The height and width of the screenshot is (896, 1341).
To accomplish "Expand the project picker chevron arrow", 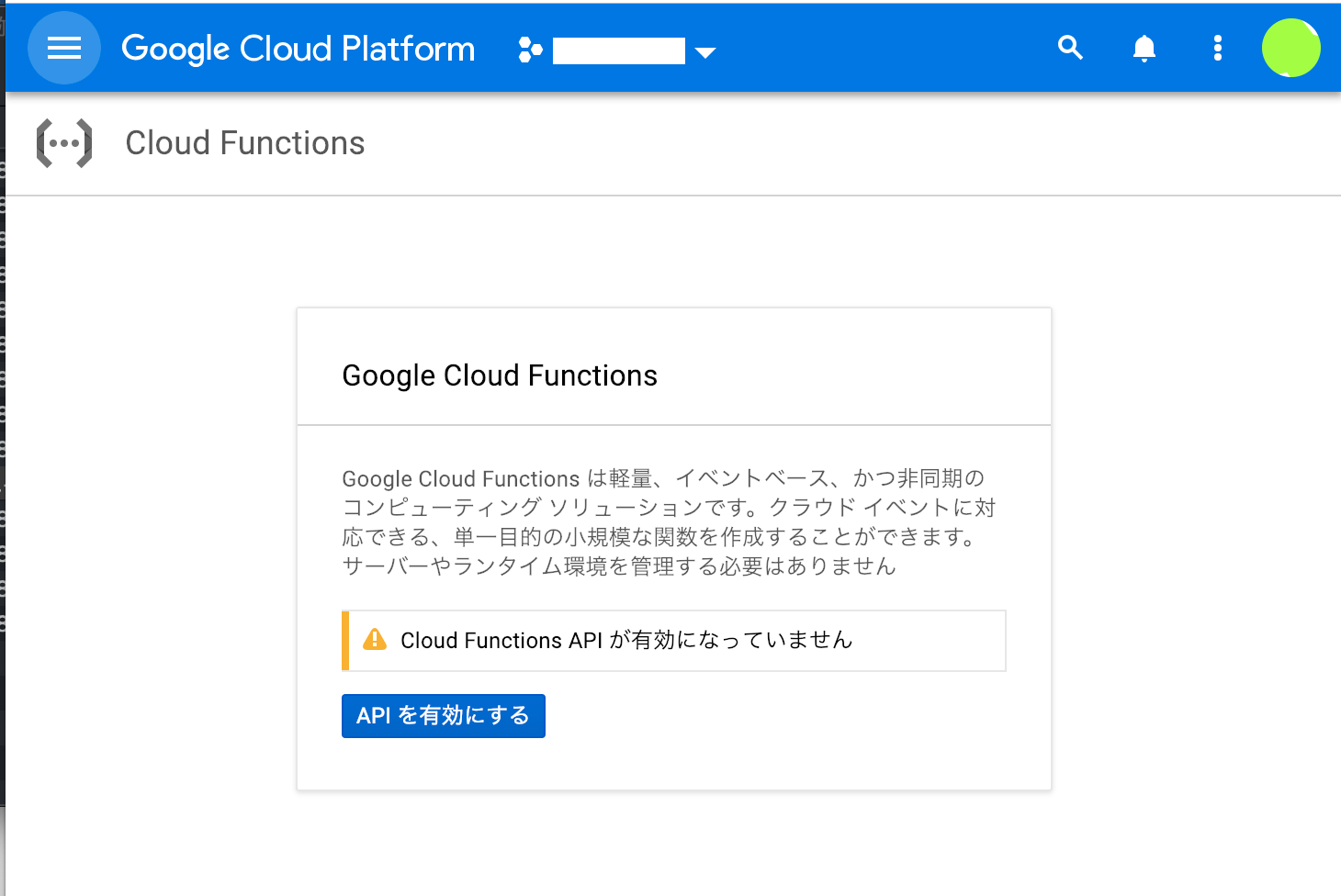I will click(x=705, y=52).
